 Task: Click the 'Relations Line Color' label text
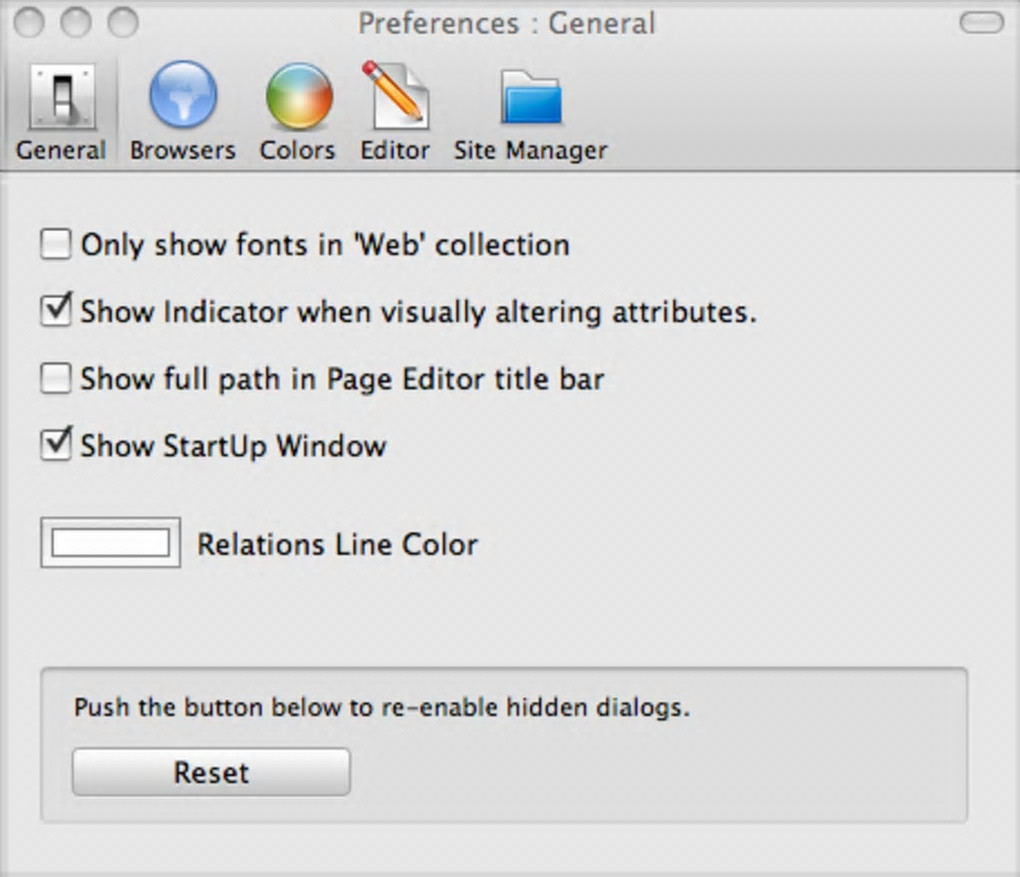[x=337, y=545]
